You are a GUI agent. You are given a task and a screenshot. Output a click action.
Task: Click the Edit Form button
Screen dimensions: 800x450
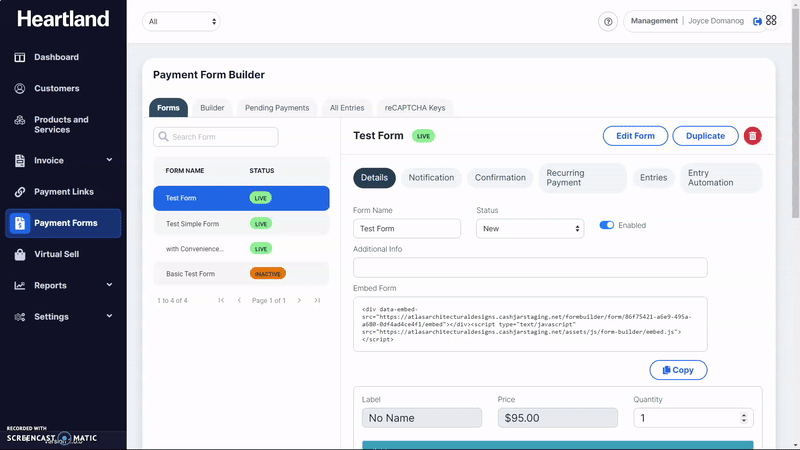tap(635, 136)
